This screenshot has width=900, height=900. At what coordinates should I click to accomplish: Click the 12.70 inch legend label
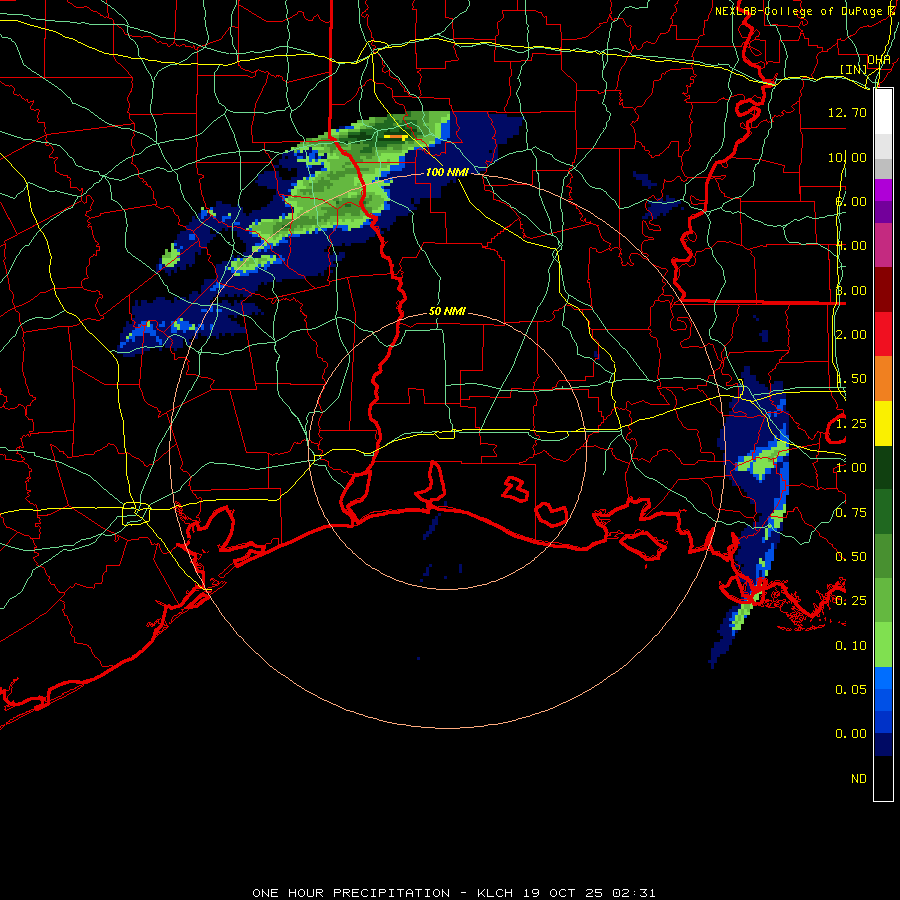pos(847,112)
